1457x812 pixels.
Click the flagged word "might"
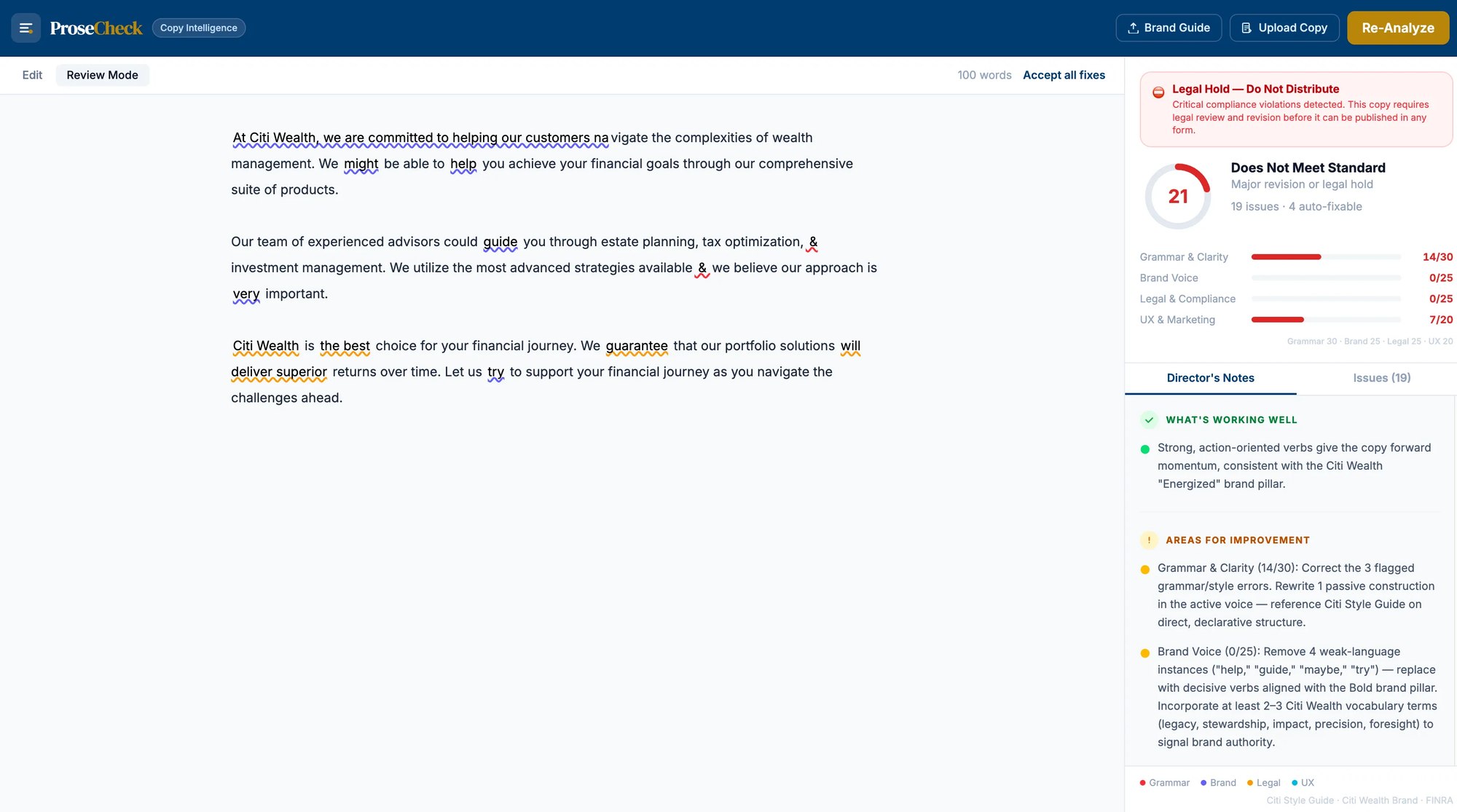pos(361,164)
